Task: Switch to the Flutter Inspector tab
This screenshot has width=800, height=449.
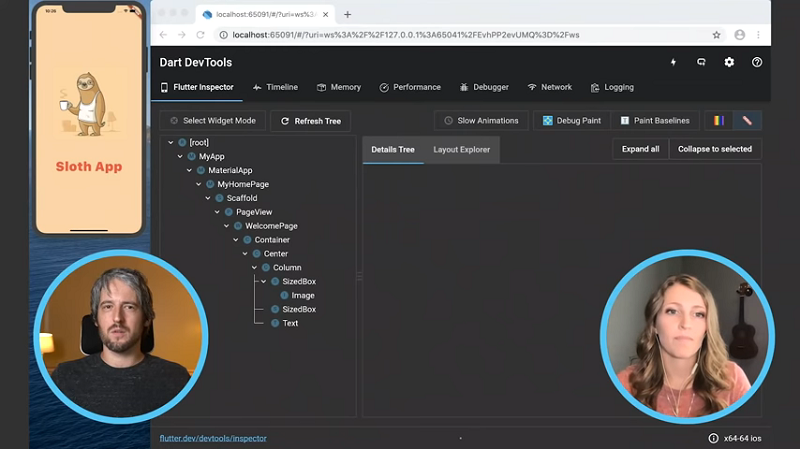Action: pos(197,87)
